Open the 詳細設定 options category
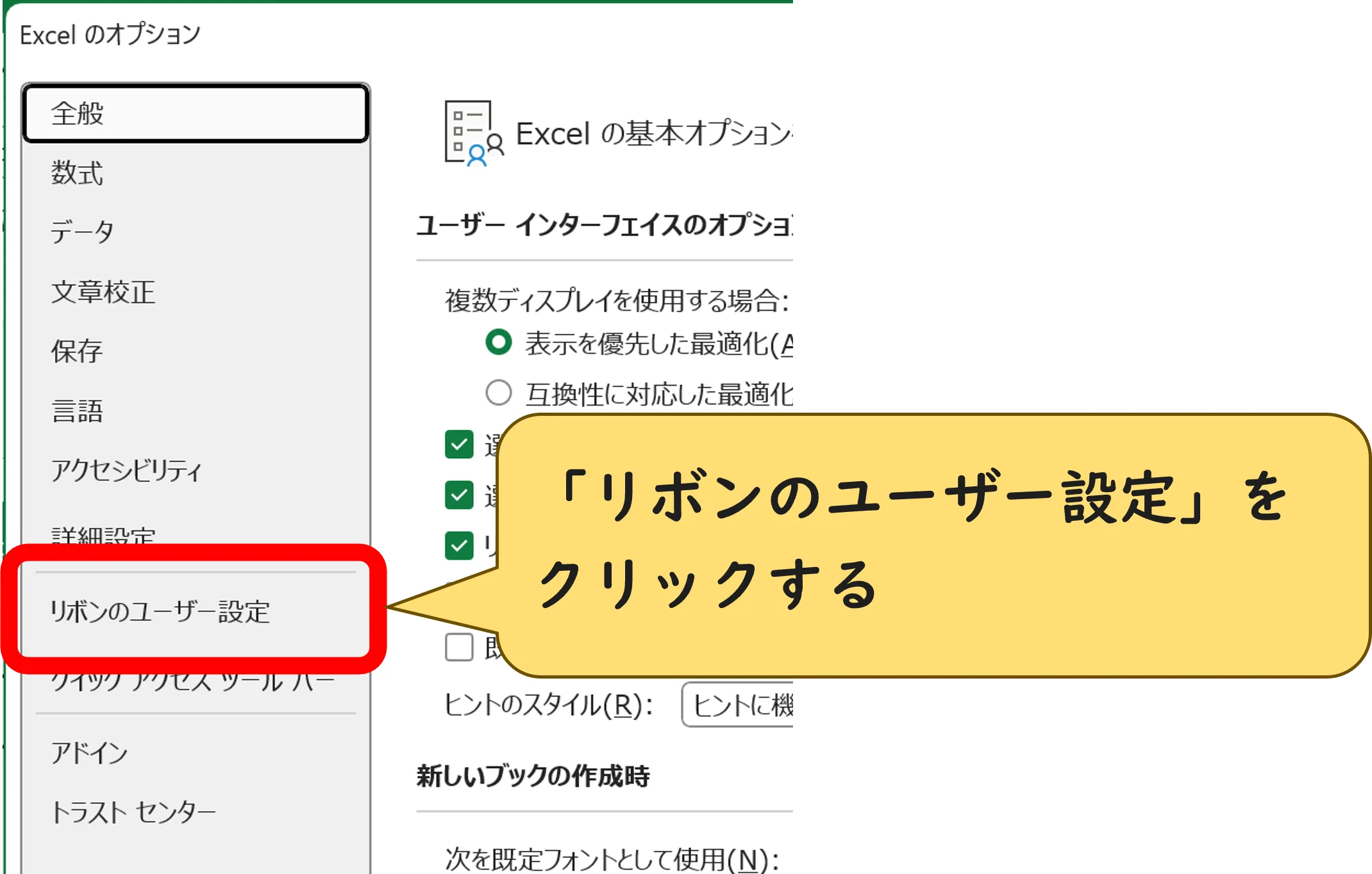The width and height of the screenshot is (1372, 874). click(103, 536)
